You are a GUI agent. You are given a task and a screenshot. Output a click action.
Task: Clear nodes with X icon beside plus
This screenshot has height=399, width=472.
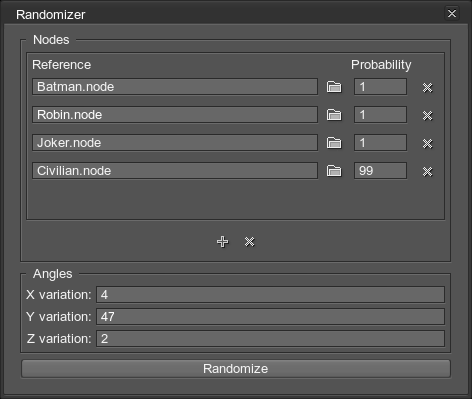coord(250,242)
